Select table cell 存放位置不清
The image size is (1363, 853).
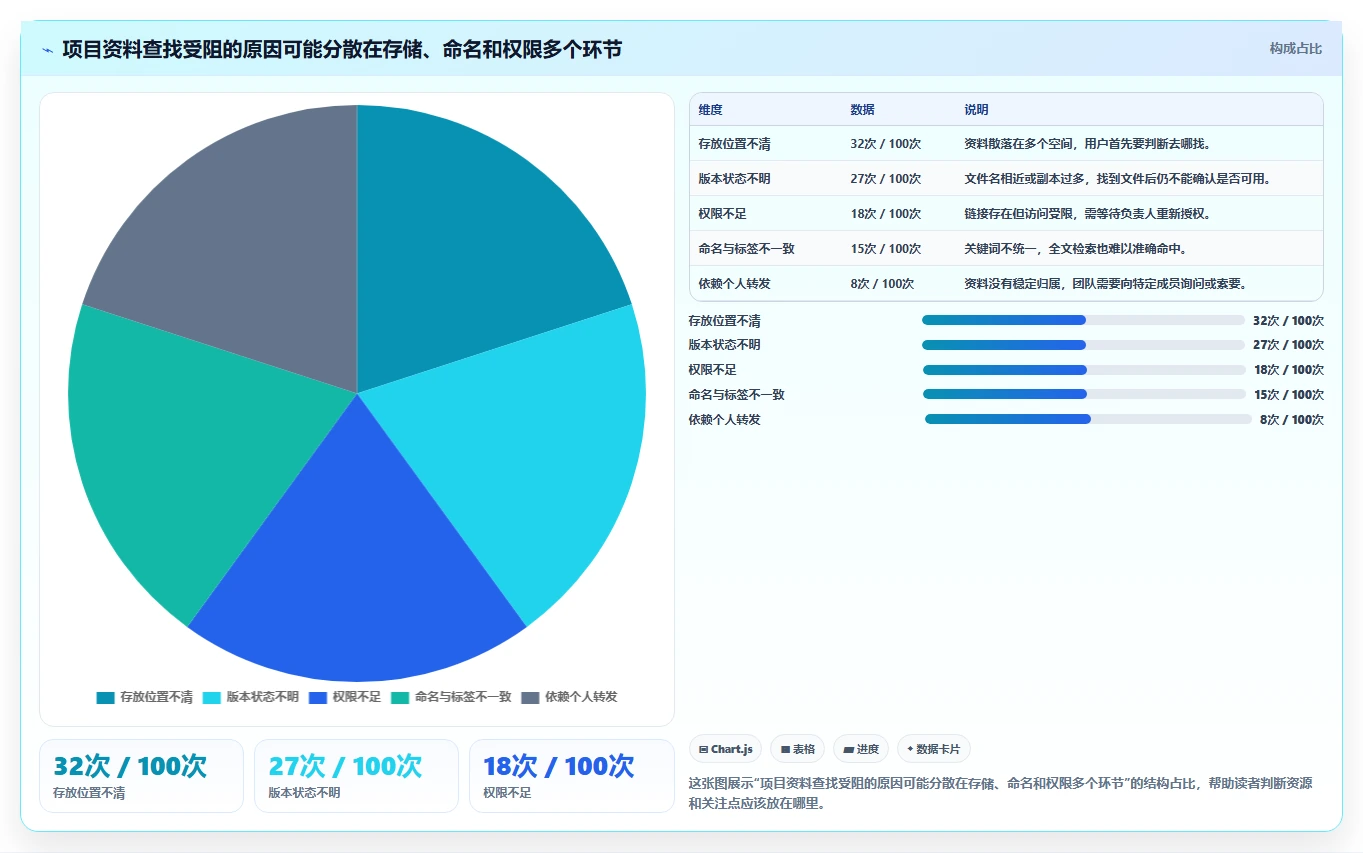[x=735, y=144]
